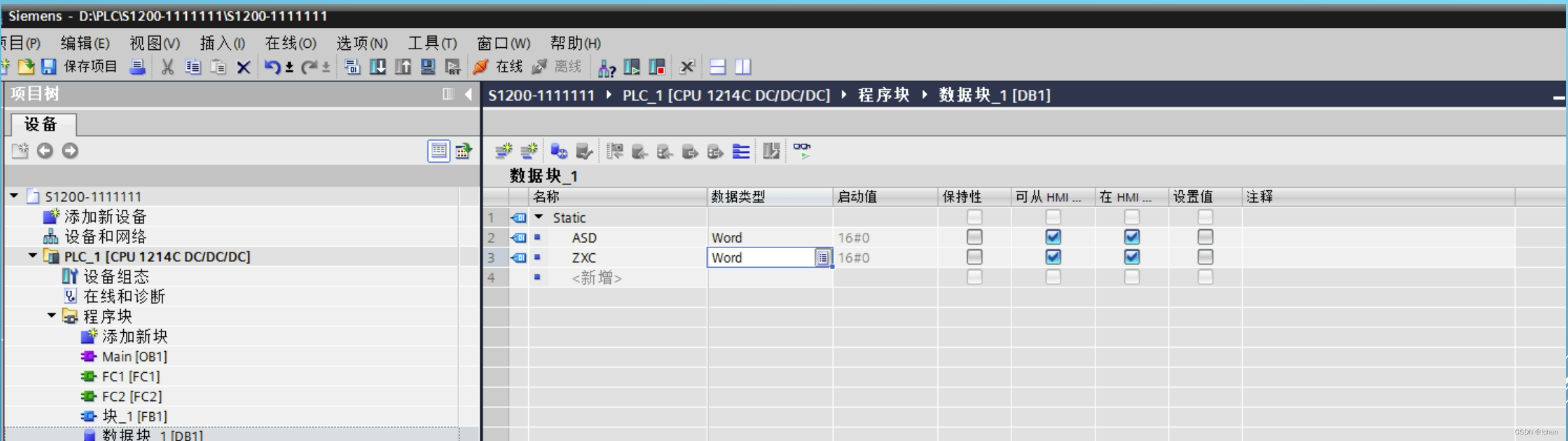Uncheck accessible from HMI for ZXC
The image size is (1568, 441).
(1053, 257)
